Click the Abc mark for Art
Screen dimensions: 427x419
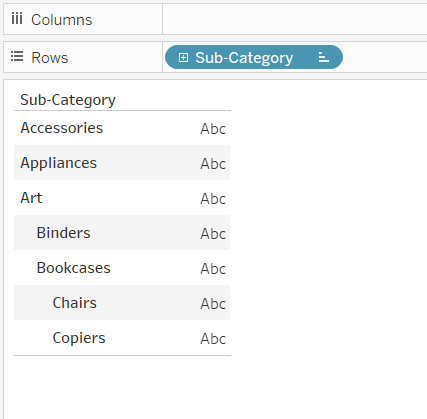[x=213, y=199]
